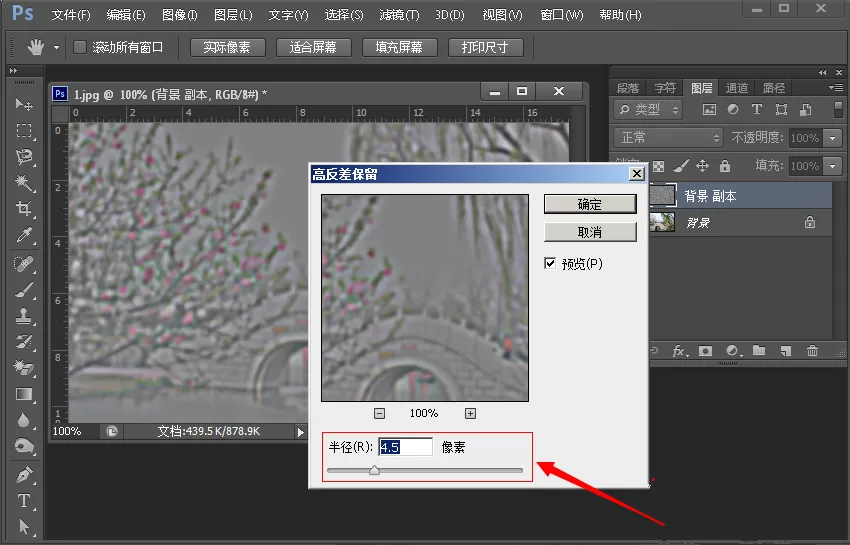850x545 pixels.
Task: Click the 适合屏幕 button
Action: 313,47
